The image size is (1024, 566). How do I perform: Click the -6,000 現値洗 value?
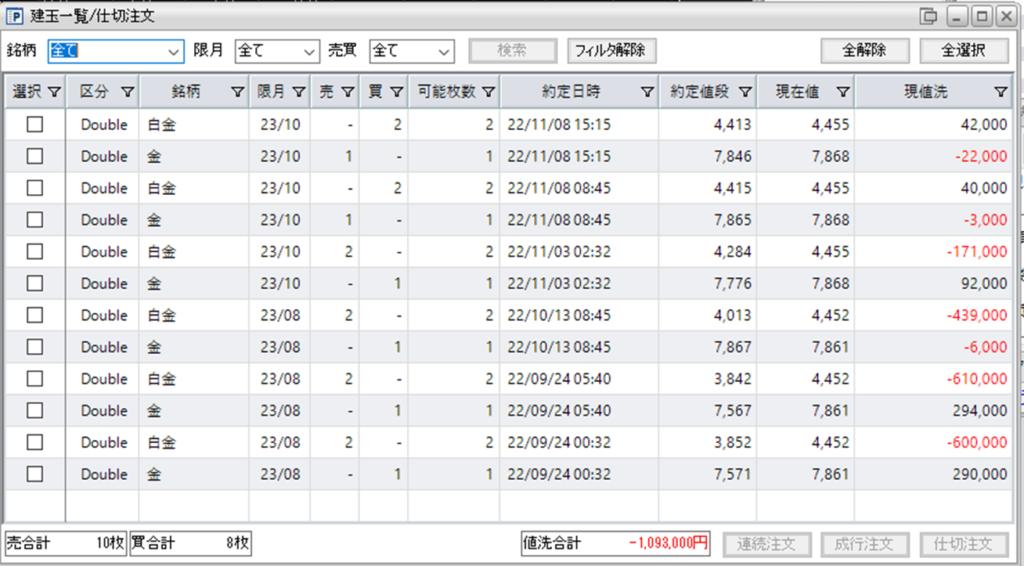tap(985, 347)
